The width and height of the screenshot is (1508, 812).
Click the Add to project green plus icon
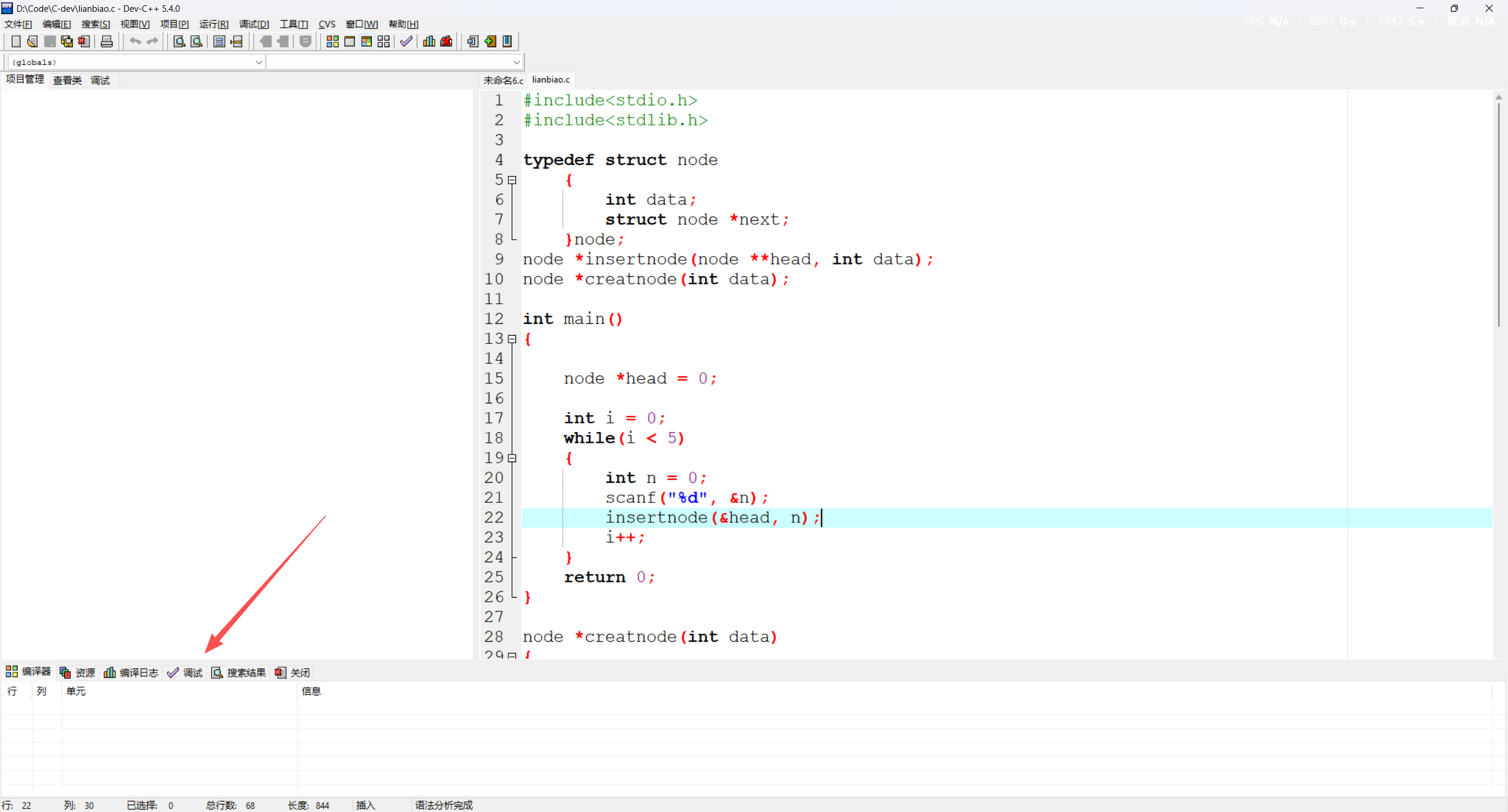click(x=490, y=41)
